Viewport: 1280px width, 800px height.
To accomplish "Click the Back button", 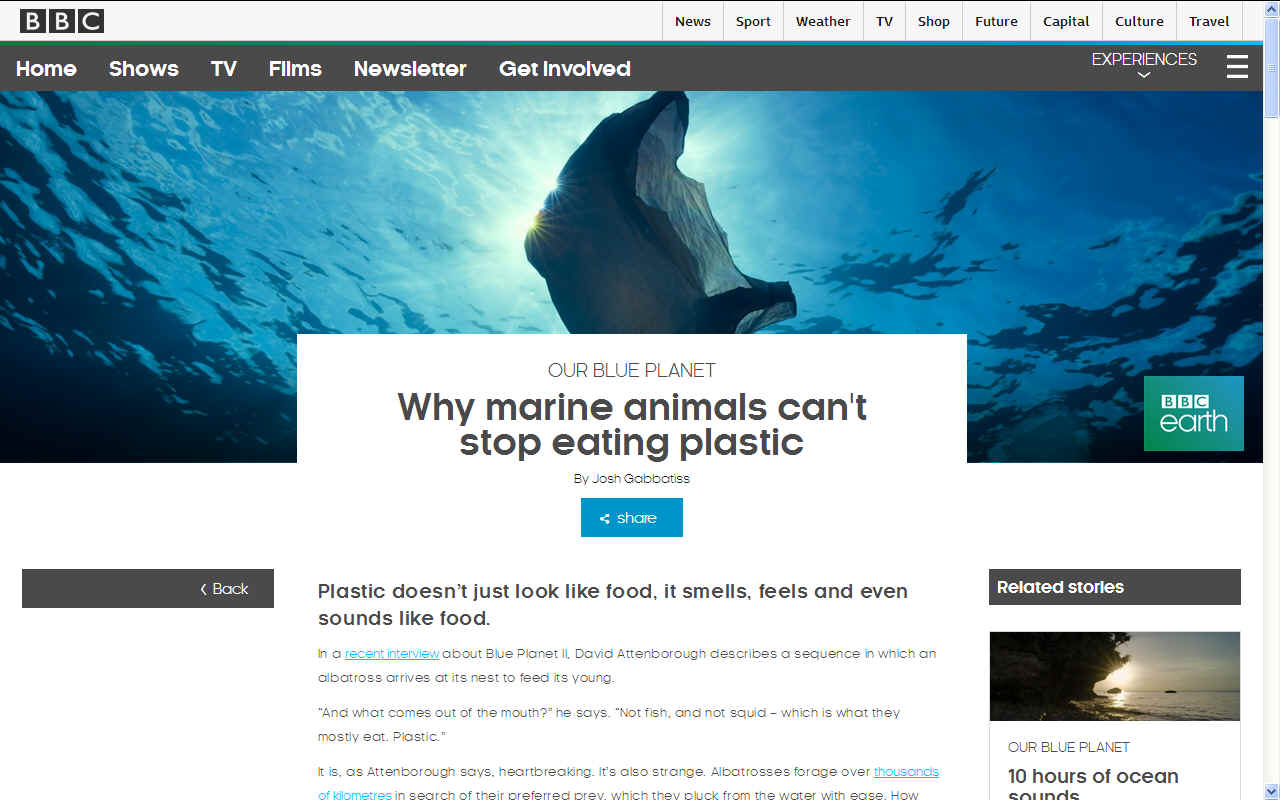I will [148, 589].
